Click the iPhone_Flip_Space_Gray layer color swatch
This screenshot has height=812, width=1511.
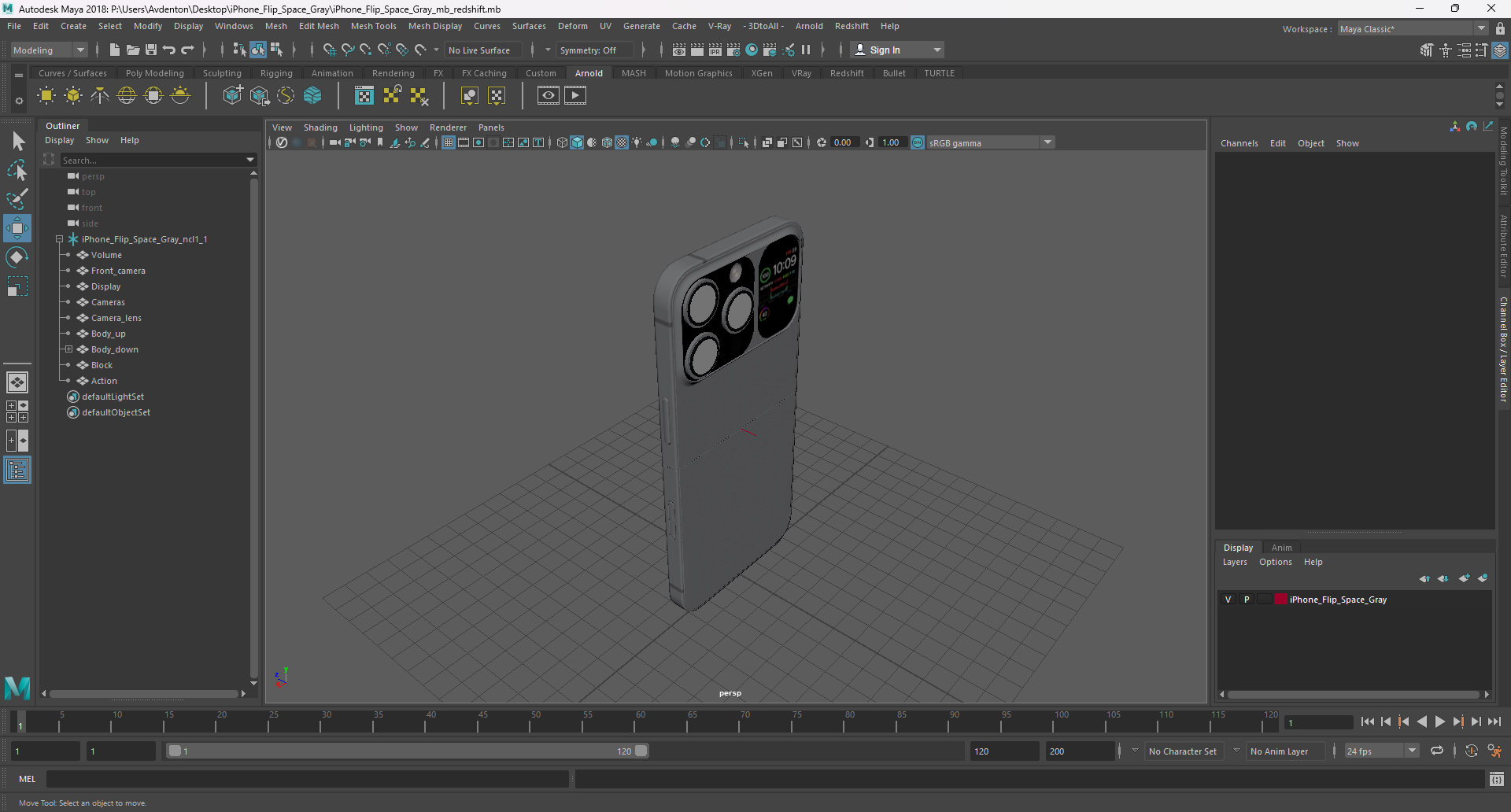click(1280, 600)
